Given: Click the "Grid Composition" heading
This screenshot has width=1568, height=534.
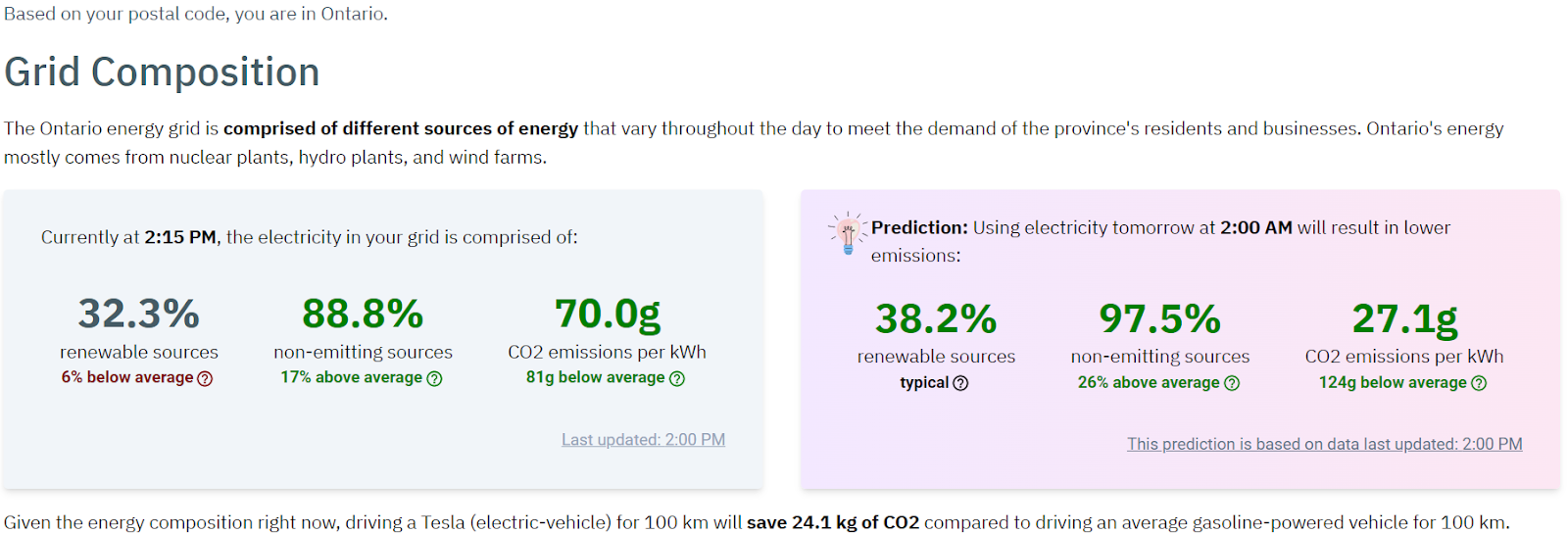Looking at the screenshot, I should (162, 73).
